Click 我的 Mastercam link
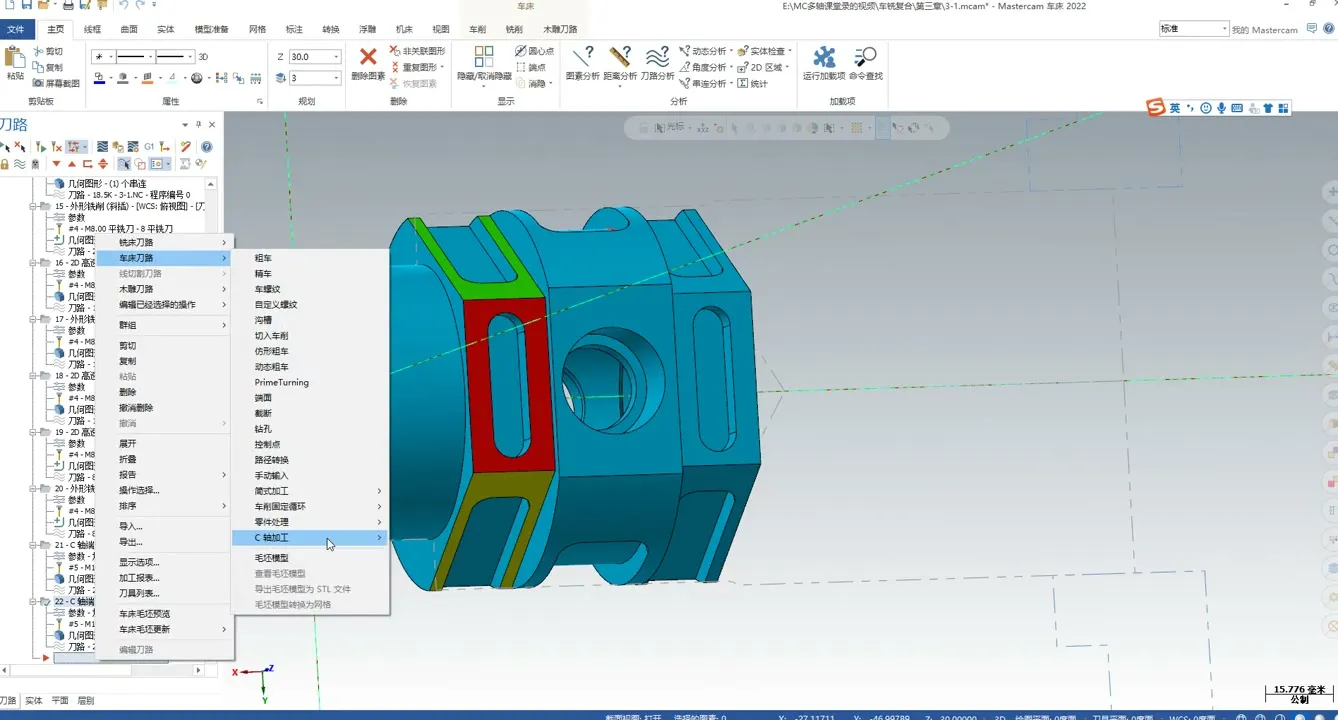1338x720 pixels. pyautogui.click(x=1264, y=30)
